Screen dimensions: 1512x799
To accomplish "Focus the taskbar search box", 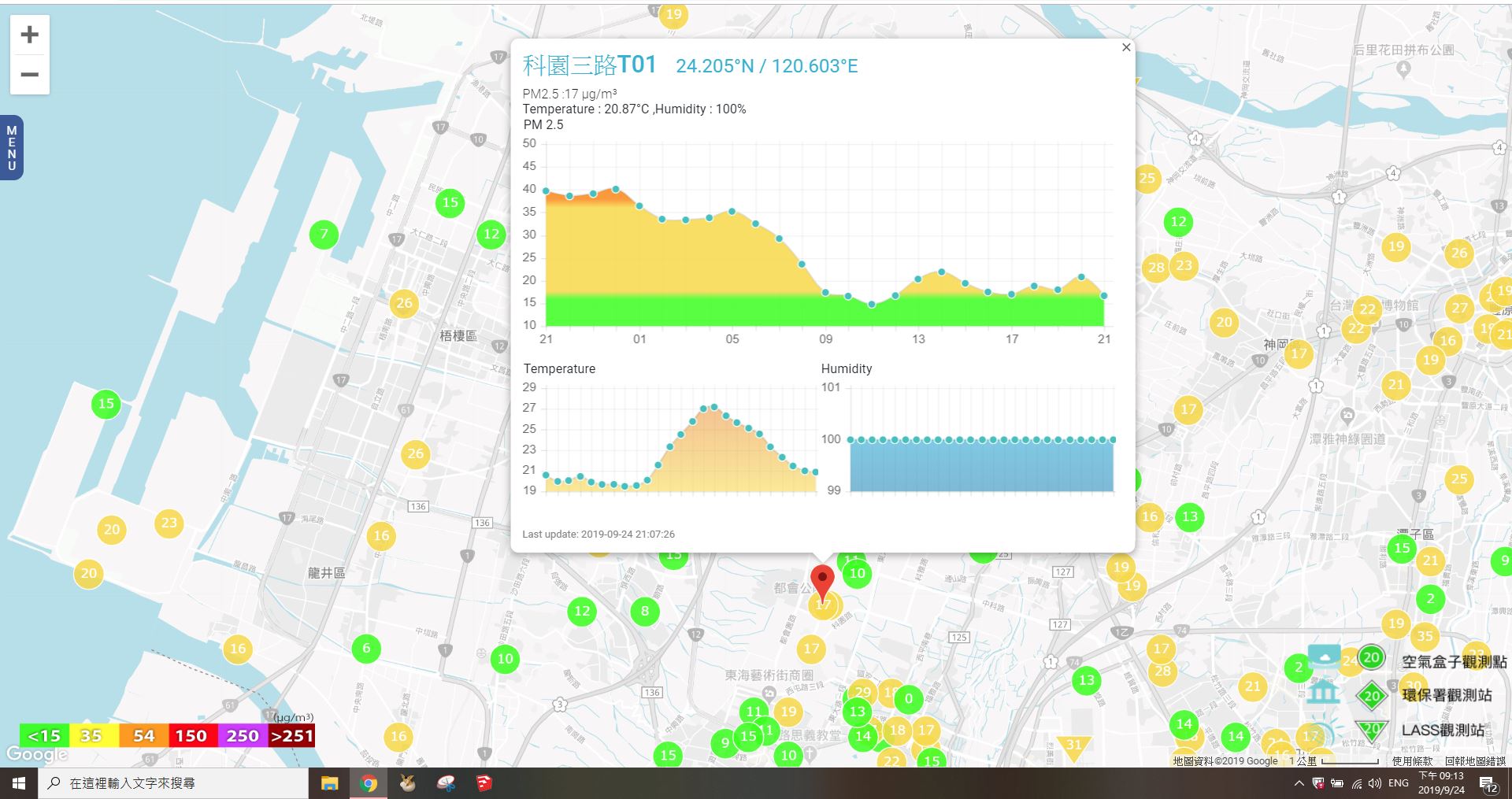I will point(173,783).
